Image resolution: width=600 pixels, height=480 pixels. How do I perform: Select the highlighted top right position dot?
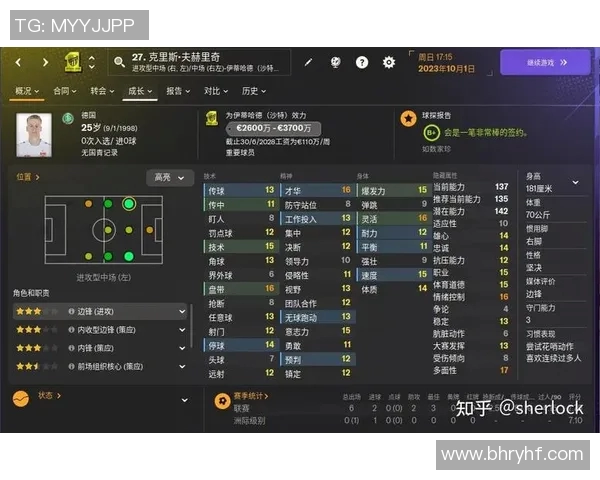pos(129,204)
